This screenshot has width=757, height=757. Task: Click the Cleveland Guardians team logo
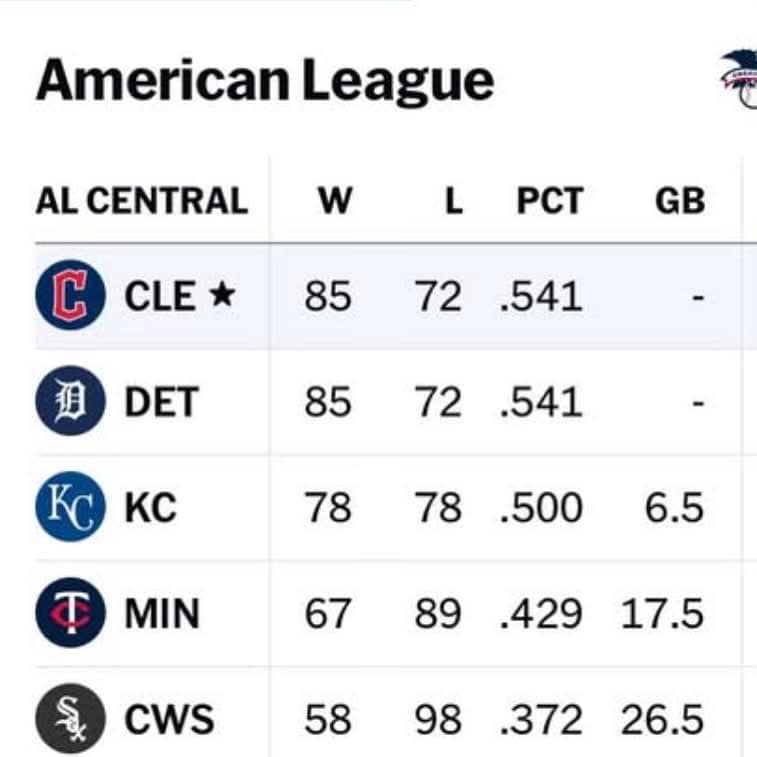[x=70, y=295]
